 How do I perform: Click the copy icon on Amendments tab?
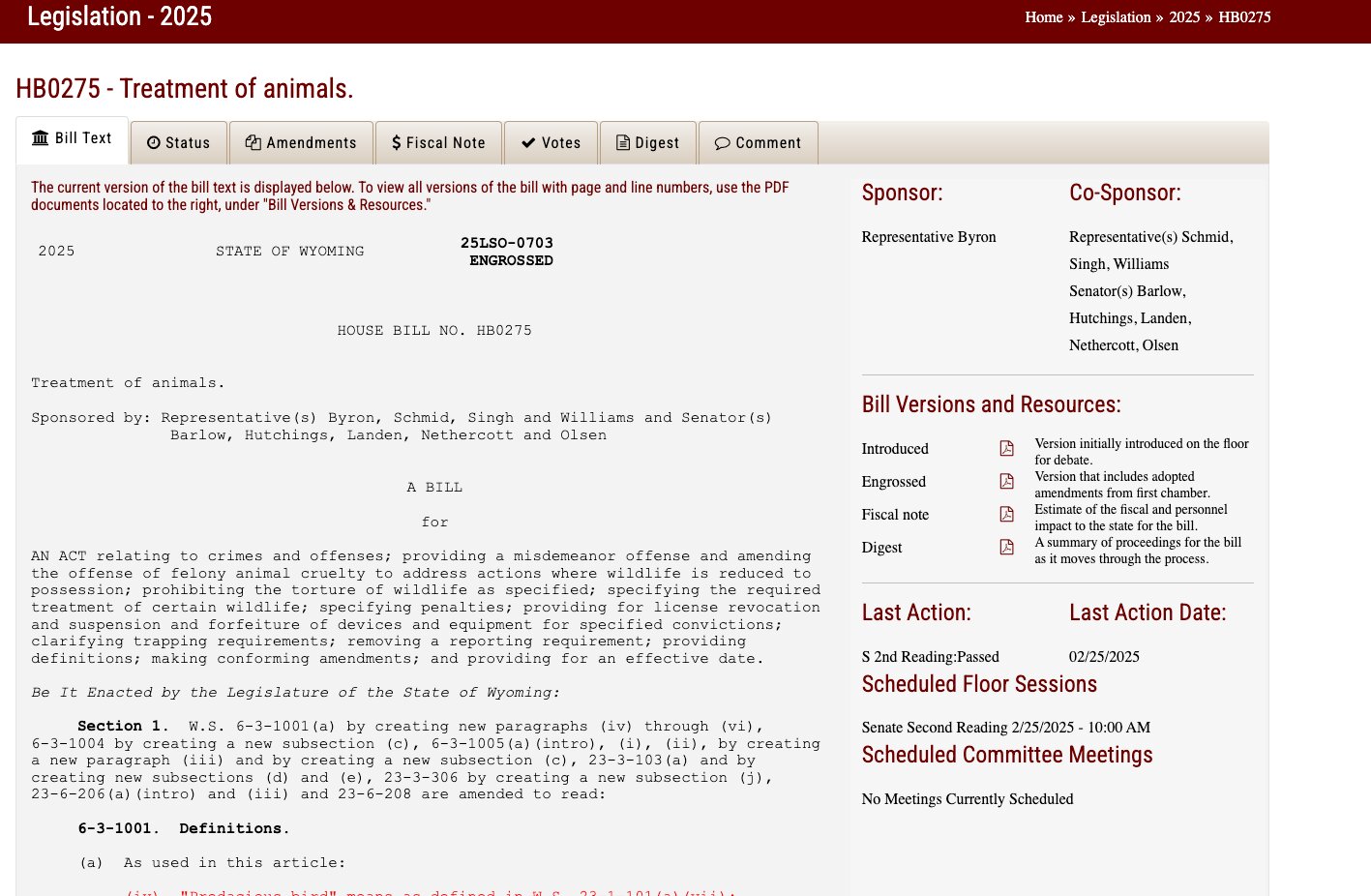coord(253,142)
